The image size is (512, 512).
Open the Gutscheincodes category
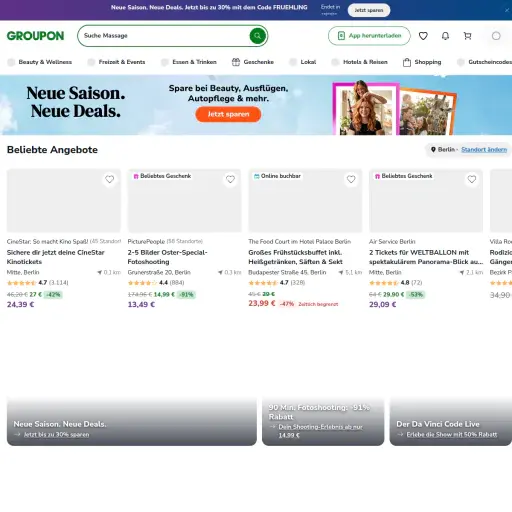485,62
